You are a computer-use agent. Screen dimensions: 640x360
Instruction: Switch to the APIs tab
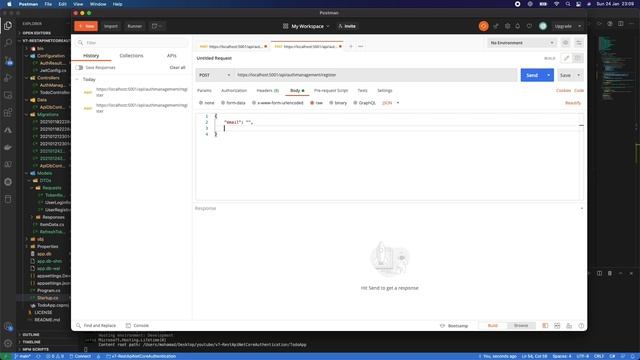171,56
